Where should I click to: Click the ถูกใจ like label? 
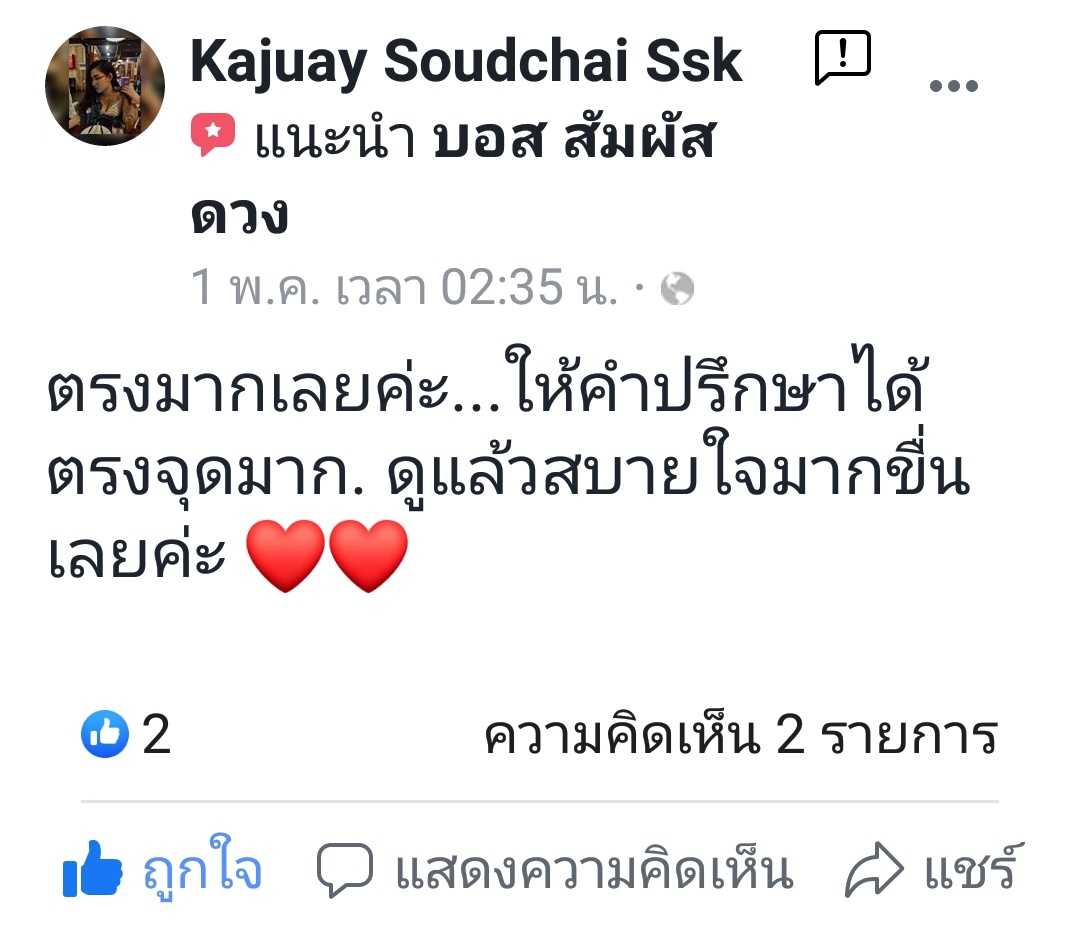click(202, 867)
